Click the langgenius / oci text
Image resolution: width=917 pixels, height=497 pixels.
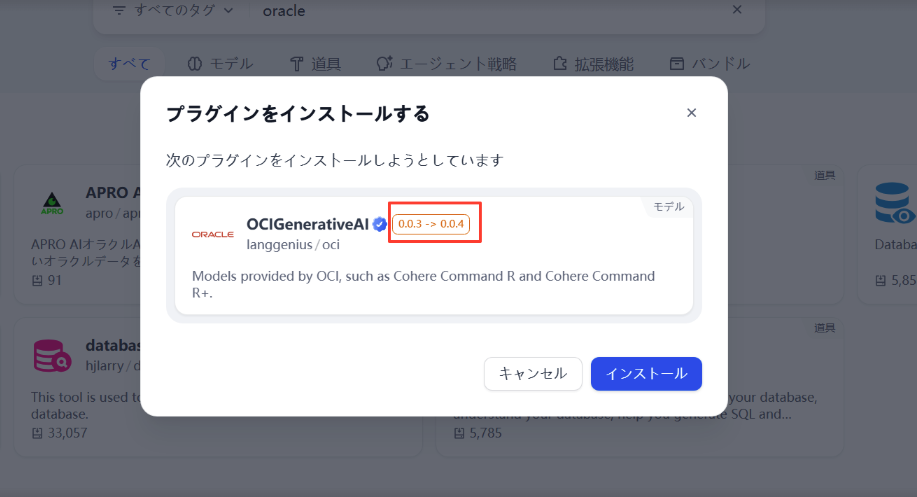[293, 244]
